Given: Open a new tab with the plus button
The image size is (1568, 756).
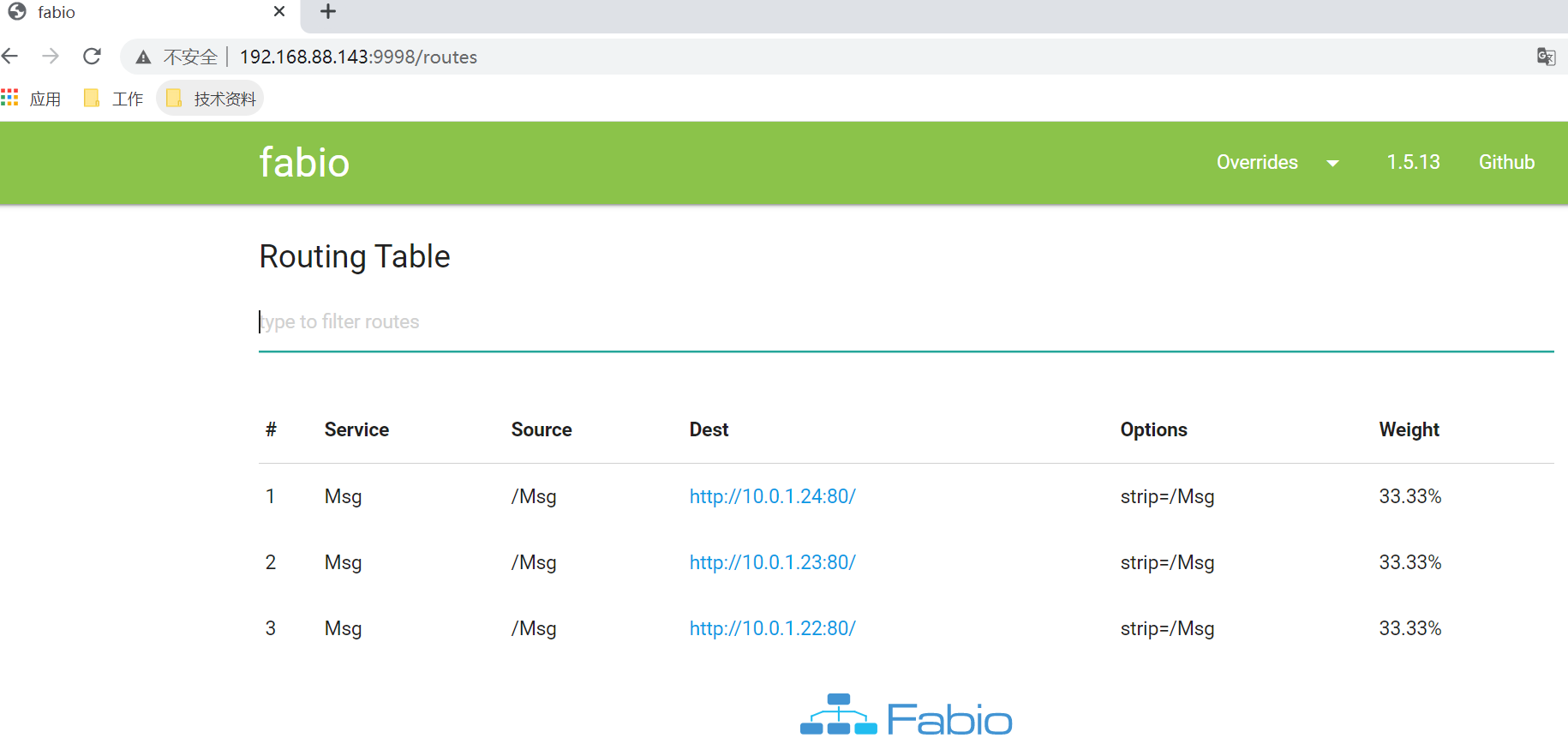Looking at the screenshot, I should point(327,12).
